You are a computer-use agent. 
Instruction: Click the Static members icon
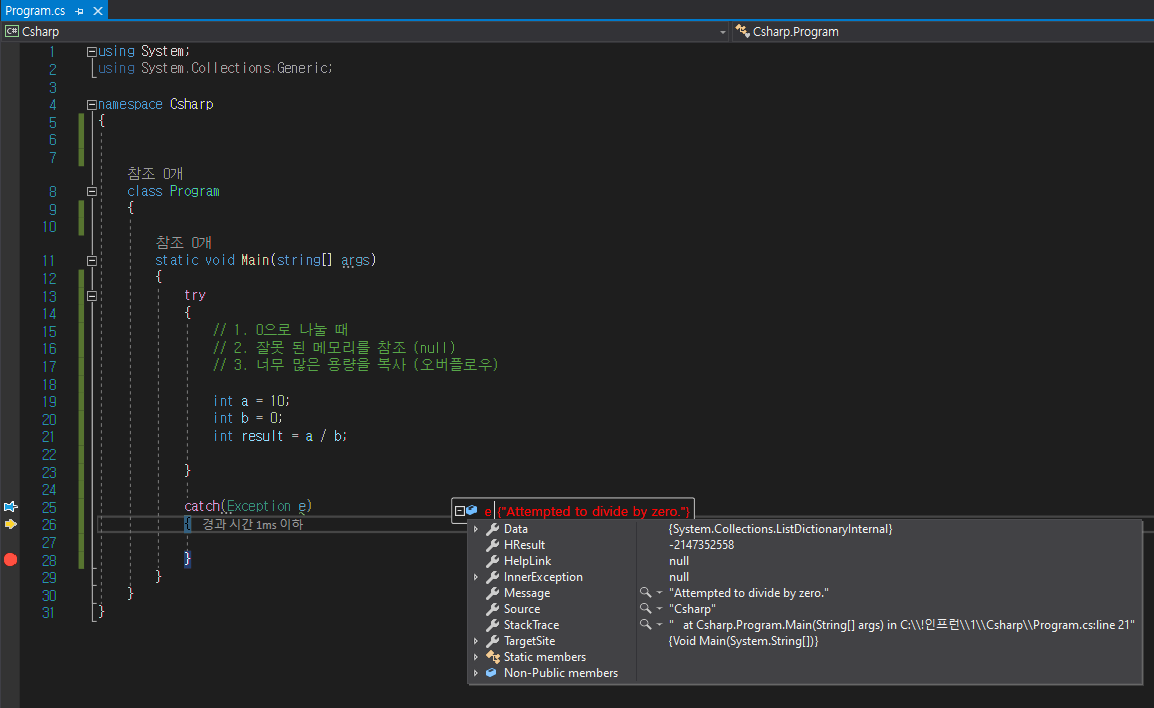tap(492, 657)
